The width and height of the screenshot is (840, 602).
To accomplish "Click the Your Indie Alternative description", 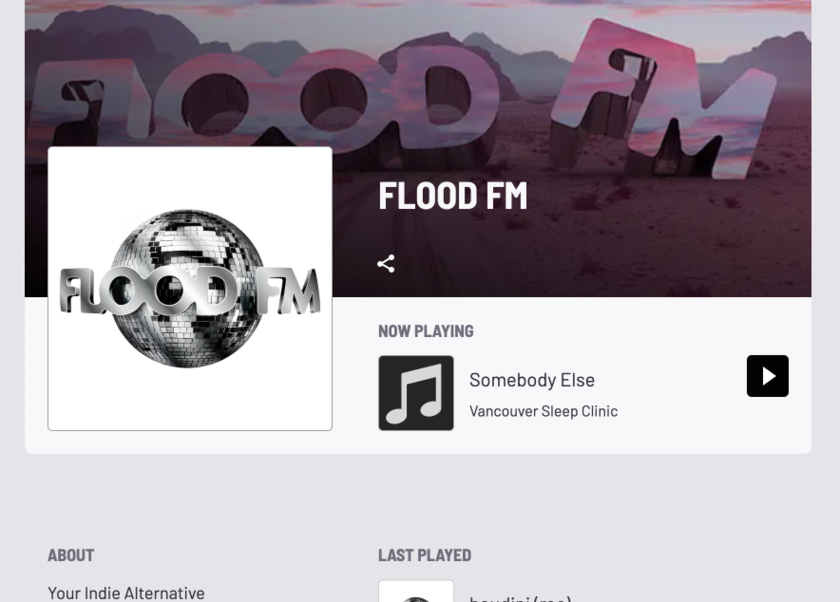I will 126,593.
